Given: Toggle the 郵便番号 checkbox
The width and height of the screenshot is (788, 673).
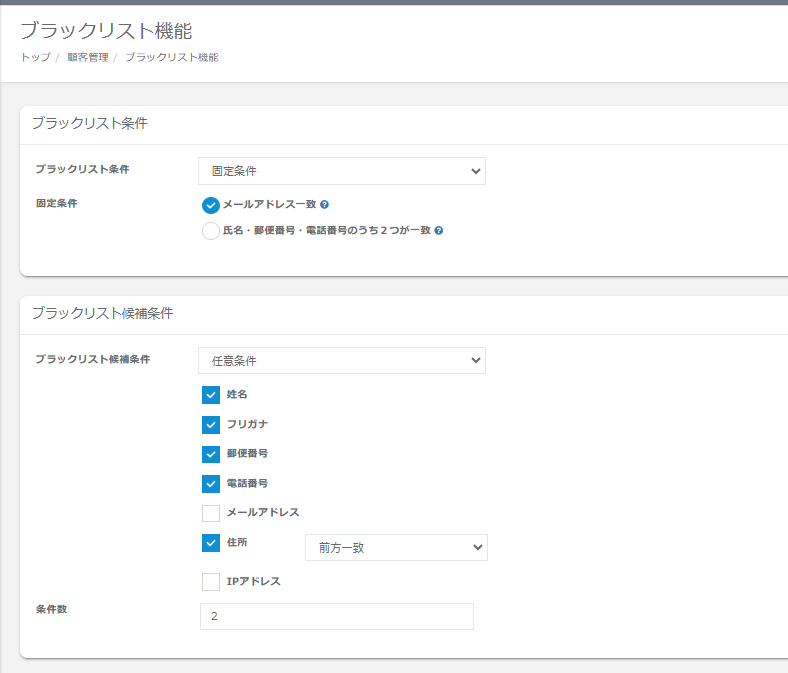Looking at the screenshot, I should point(211,454).
